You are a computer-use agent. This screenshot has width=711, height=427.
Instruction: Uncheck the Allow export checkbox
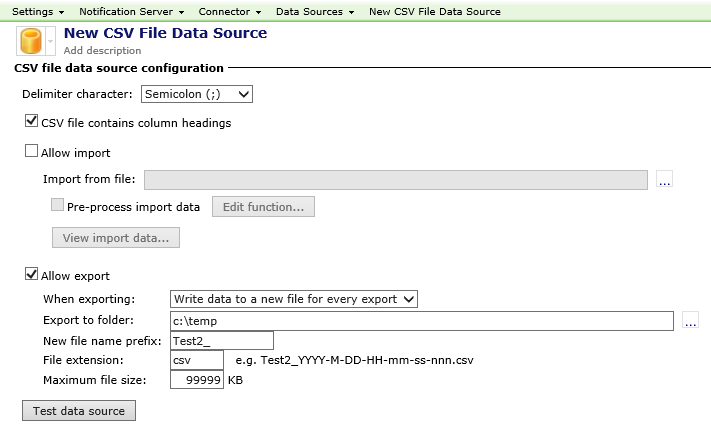coord(31,275)
